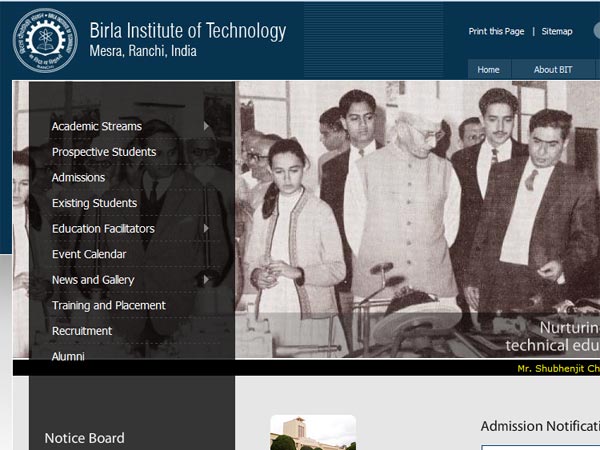Image resolution: width=600 pixels, height=450 pixels.
Task: Click the Print this Page link
Action: (x=496, y=31)
